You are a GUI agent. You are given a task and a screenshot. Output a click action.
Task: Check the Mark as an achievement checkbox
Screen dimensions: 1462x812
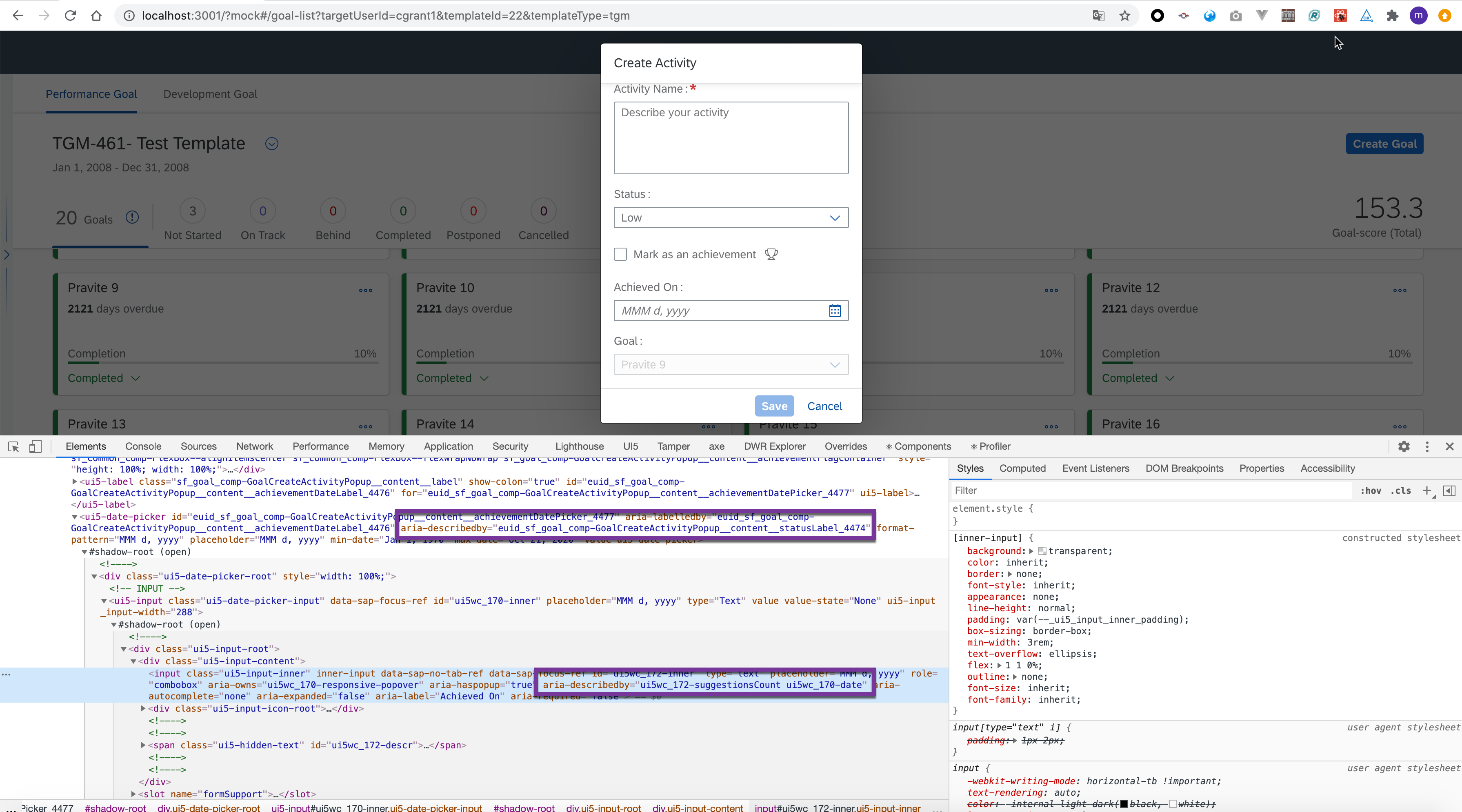[x=620, y=254]
